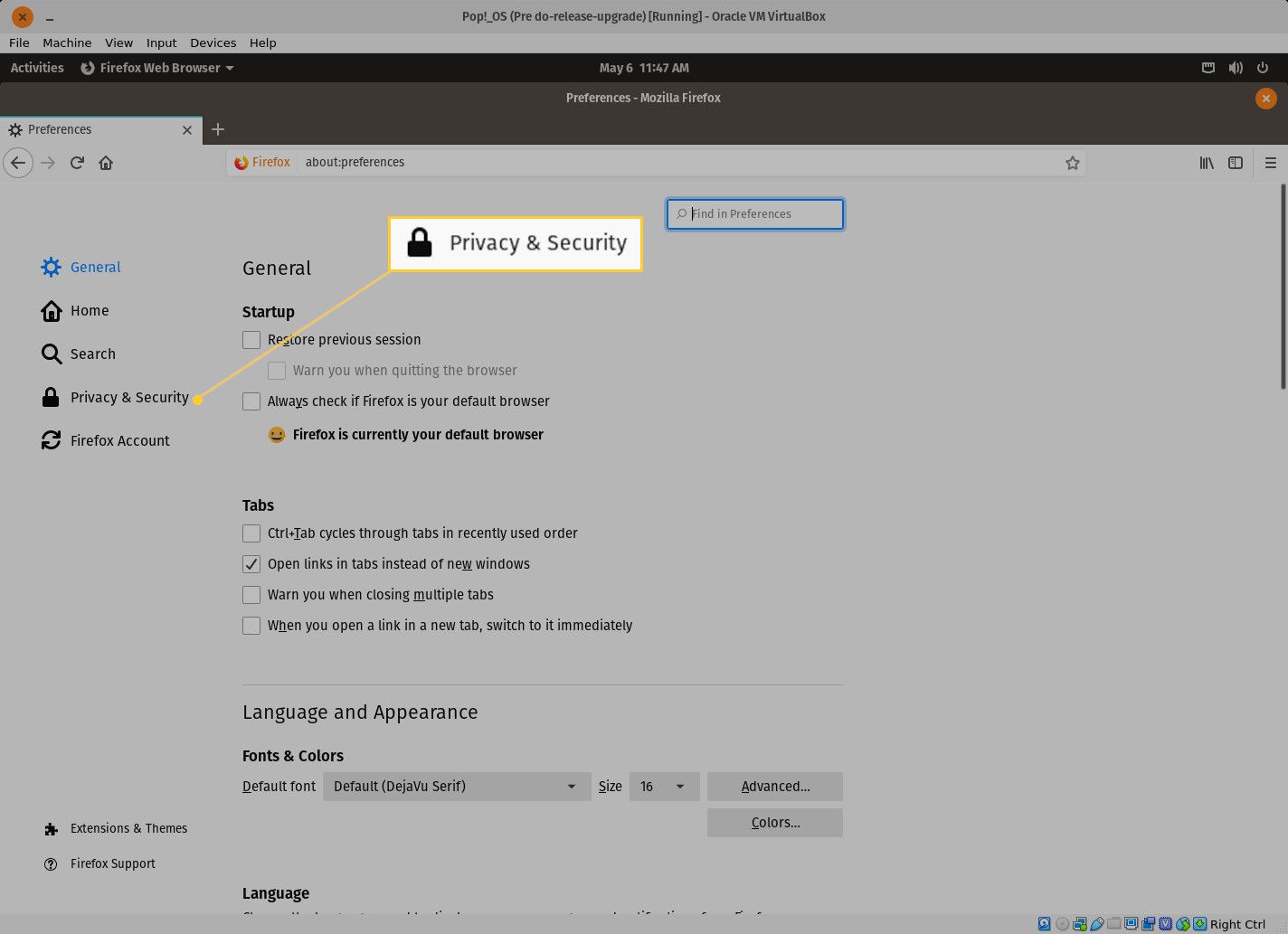Open VirtualBox Machine menu
The width and height of the screenshot is (1288, 934).
67,42
